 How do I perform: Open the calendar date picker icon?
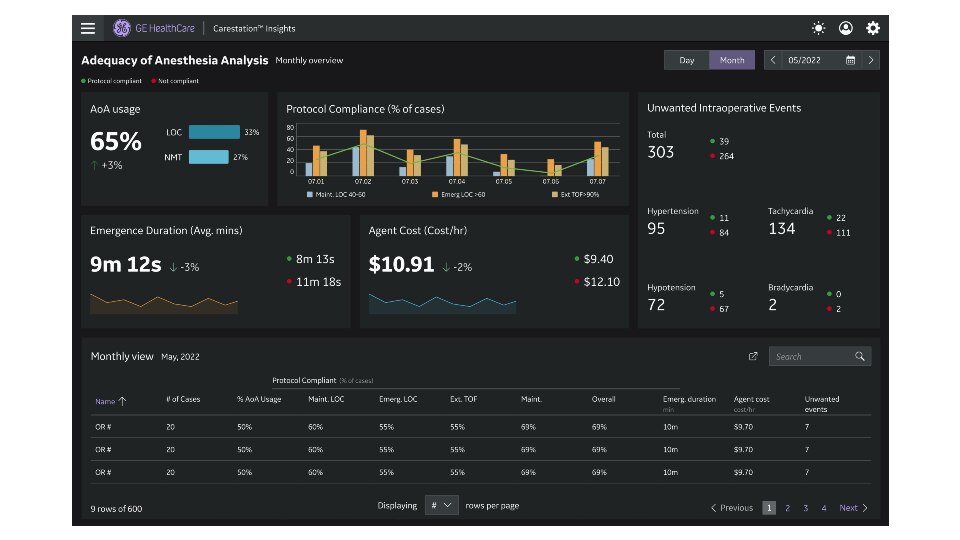850,60
